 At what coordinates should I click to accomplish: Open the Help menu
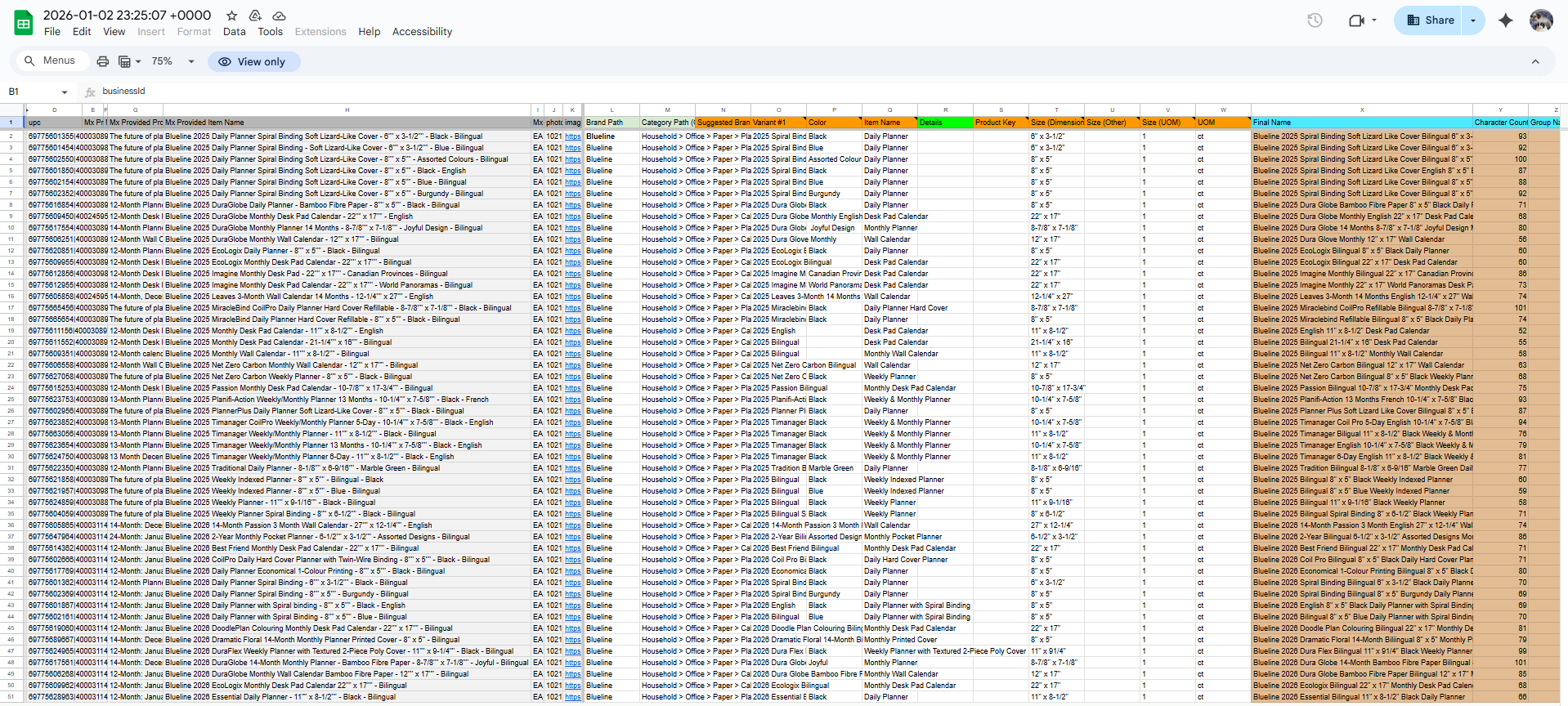(370, 32)
